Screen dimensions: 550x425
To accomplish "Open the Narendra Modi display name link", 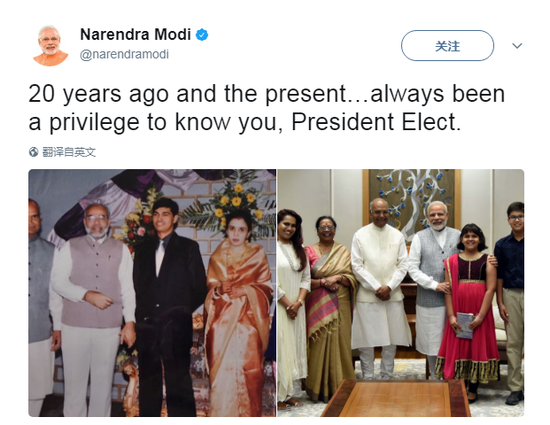I will coord(135,34).
